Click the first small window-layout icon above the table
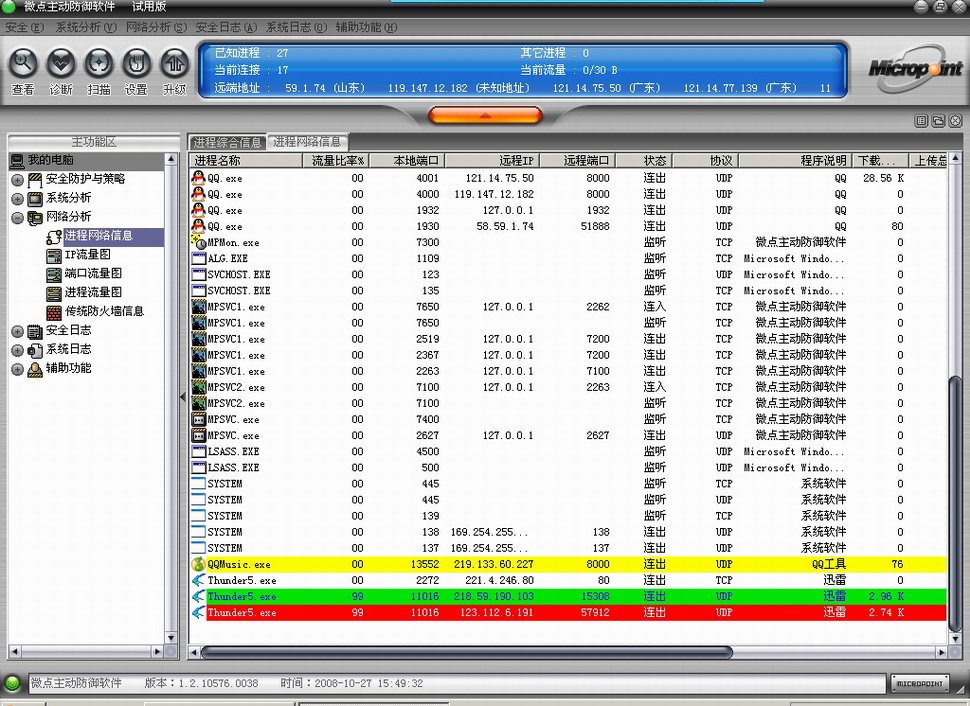 (x=921, y=121)
